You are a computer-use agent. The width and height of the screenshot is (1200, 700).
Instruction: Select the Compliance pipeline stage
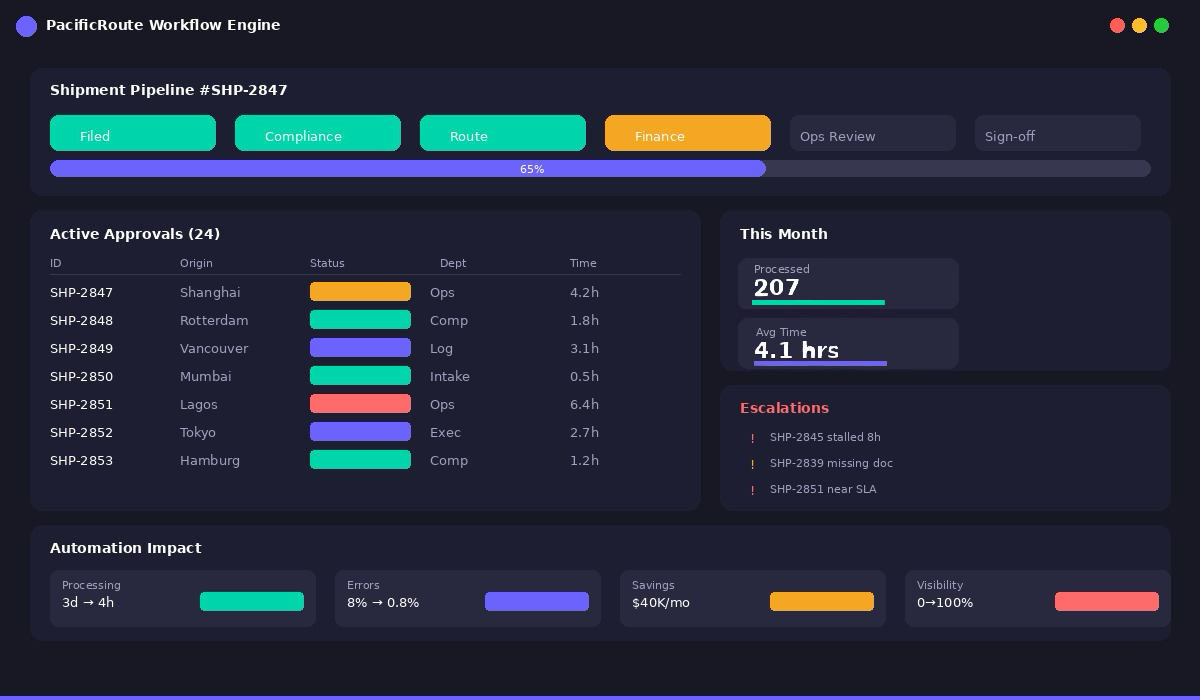pyautogui.click(x=318, y=133)
